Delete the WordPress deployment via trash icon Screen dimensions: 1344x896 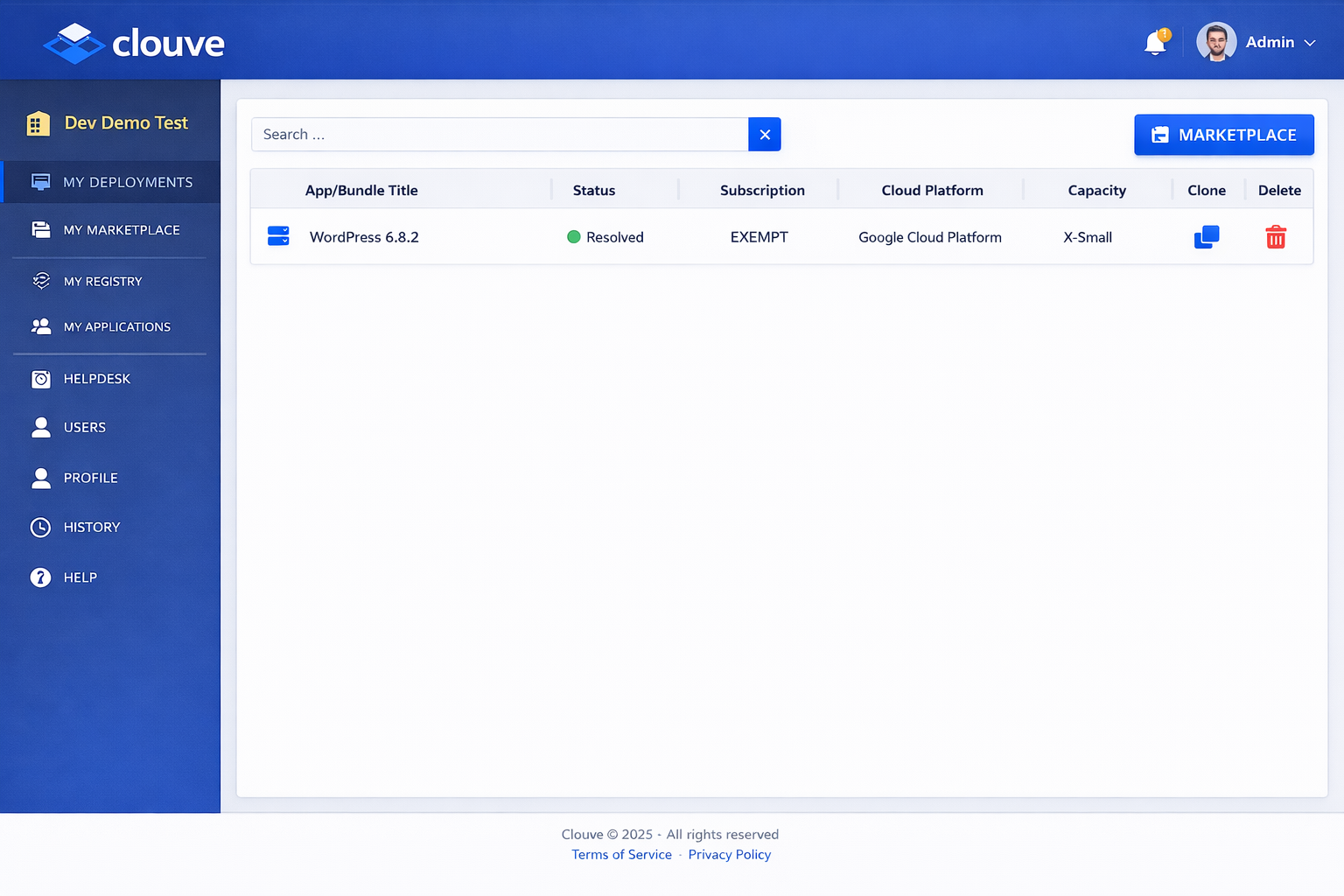1276,236
